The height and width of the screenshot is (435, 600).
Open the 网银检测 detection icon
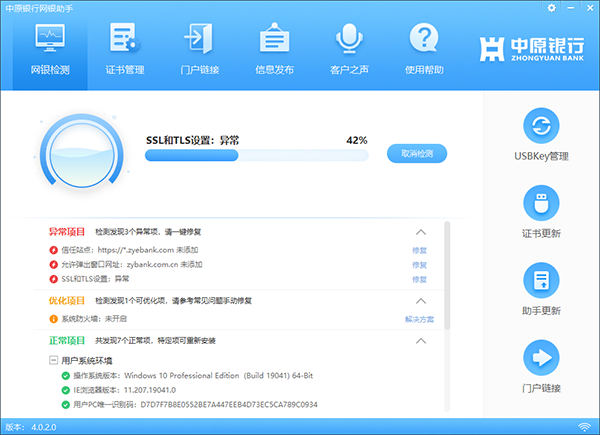click(50, 37)
